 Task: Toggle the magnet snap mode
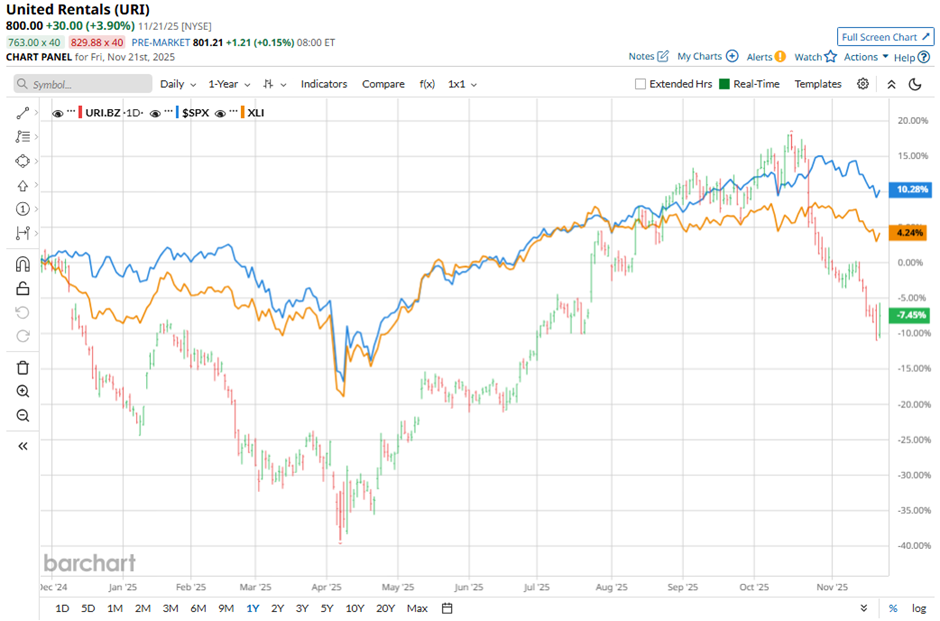22,264
